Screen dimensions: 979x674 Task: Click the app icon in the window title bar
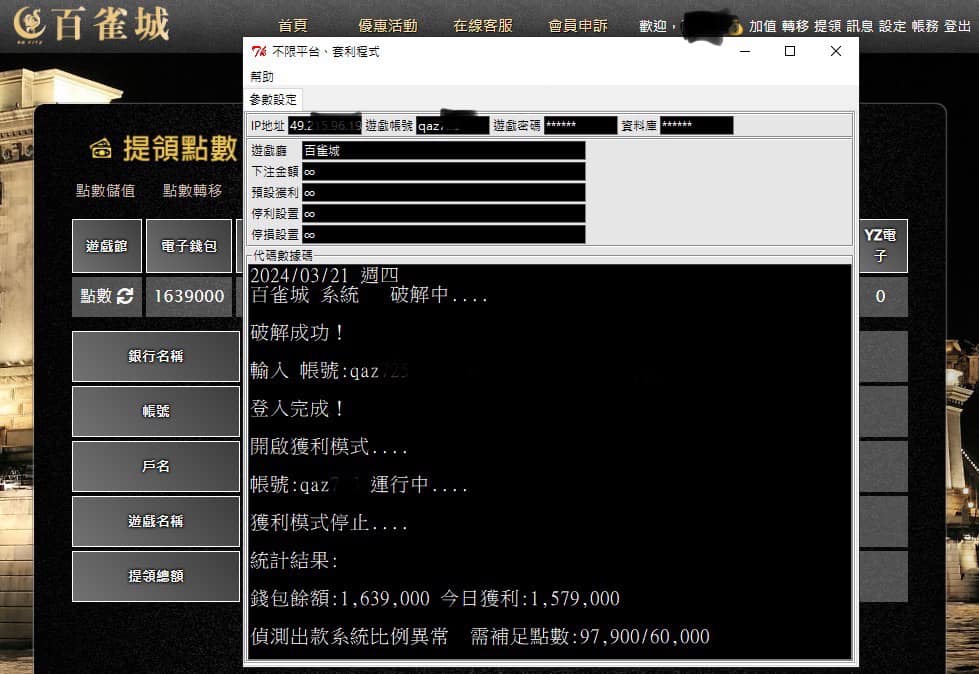point(258,52)
